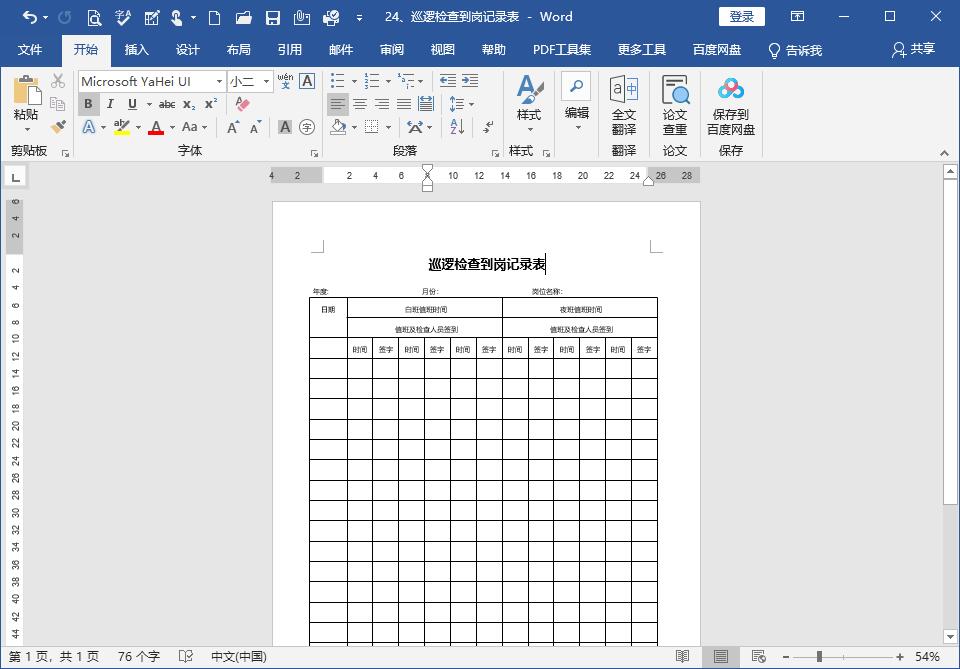Create a new blank document icon
Viewport: 960px width, 669px height.
(x=214, y=18)
